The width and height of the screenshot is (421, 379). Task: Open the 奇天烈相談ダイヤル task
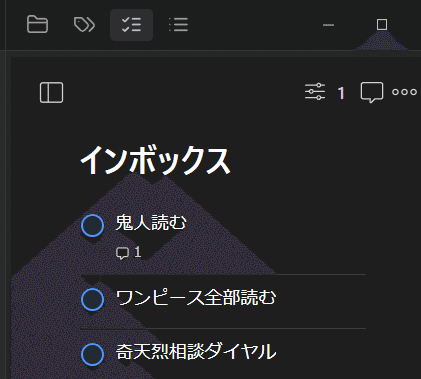pyautogui.click(x=196, y=352)
